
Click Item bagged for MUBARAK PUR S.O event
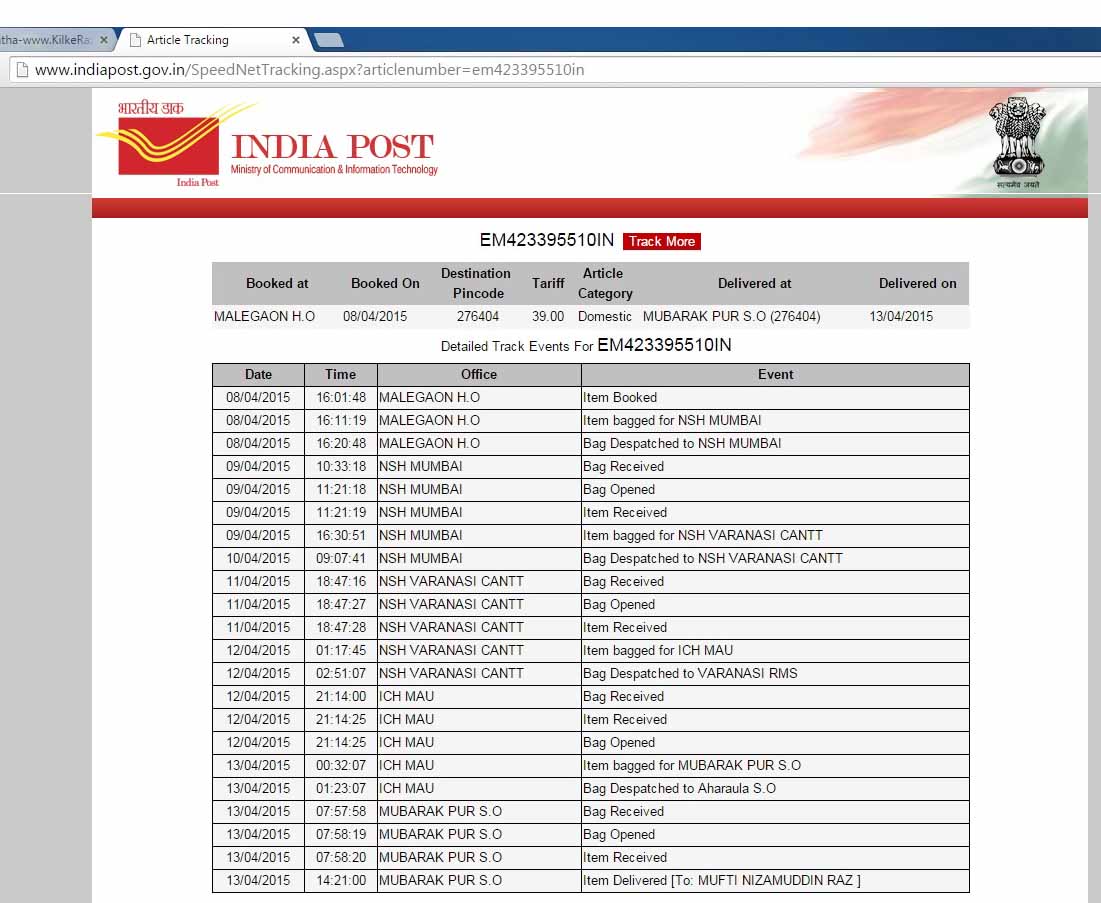[775, 765]
